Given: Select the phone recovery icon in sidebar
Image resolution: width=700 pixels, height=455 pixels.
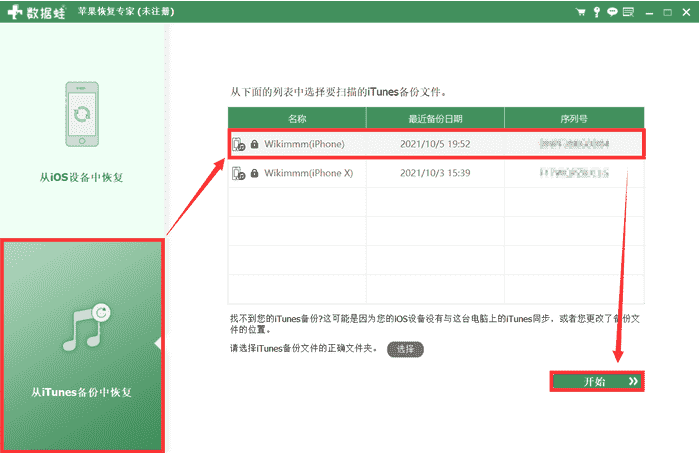Looking at the screenshot, I should click(82, 114).
